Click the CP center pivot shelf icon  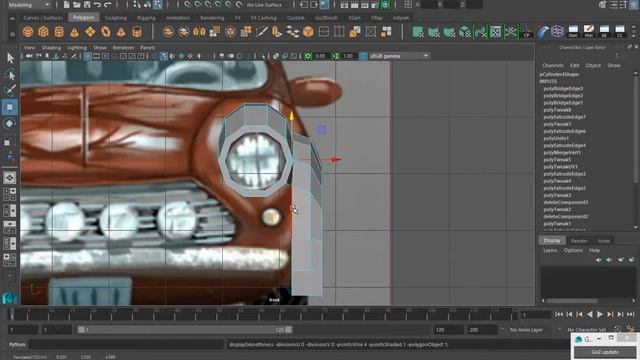[527, 31]
